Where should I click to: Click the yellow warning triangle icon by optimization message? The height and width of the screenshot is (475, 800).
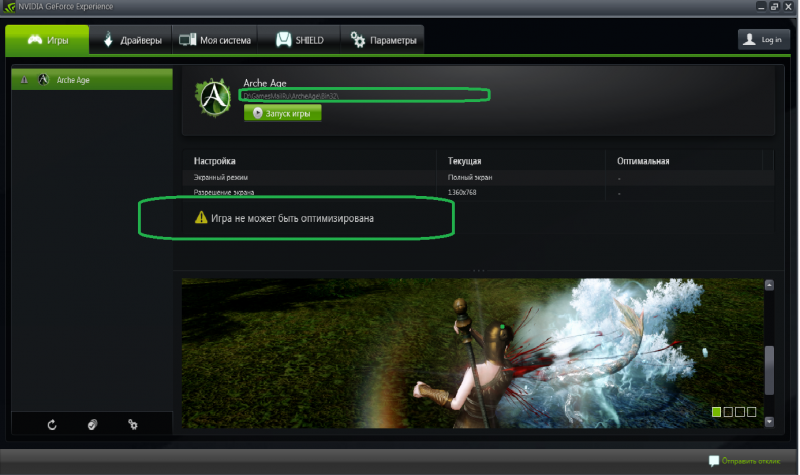click(201, 218)
